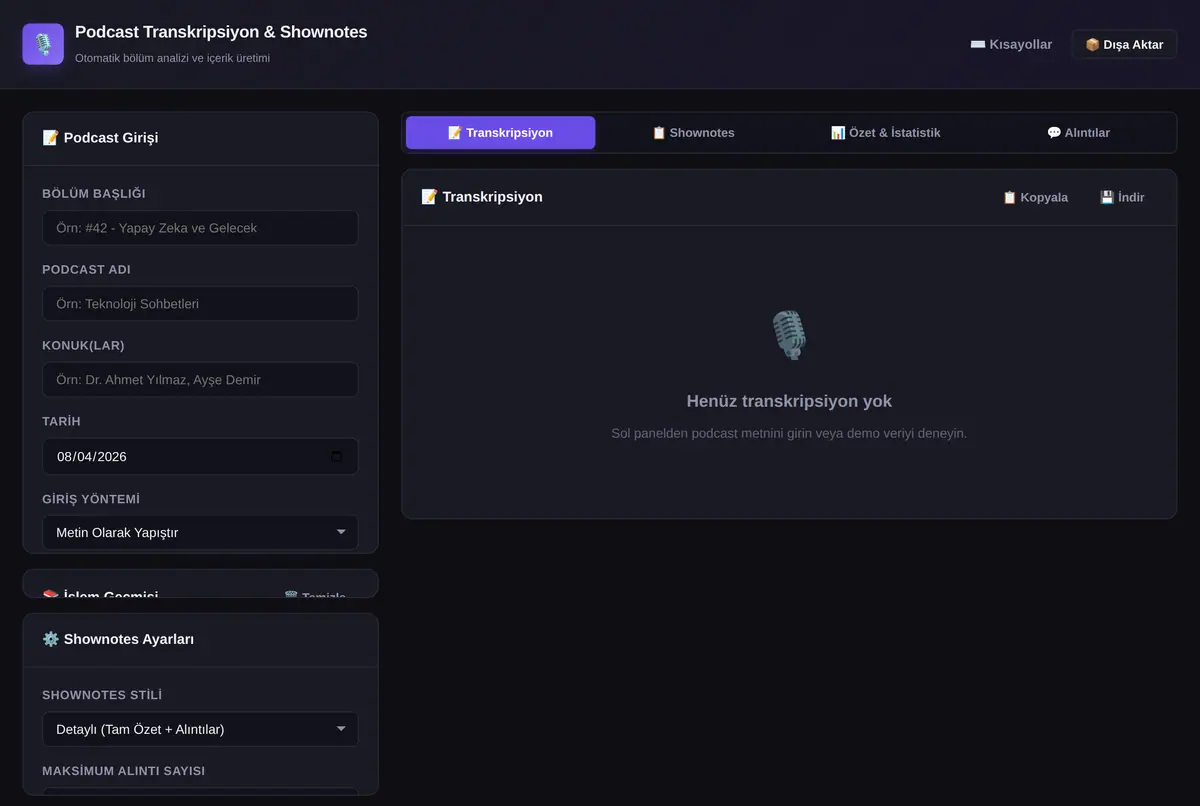The height and width of the screenshot is (806, 1200).
Task: Go to the Alıntılar tab
Action: point(1078,133)
